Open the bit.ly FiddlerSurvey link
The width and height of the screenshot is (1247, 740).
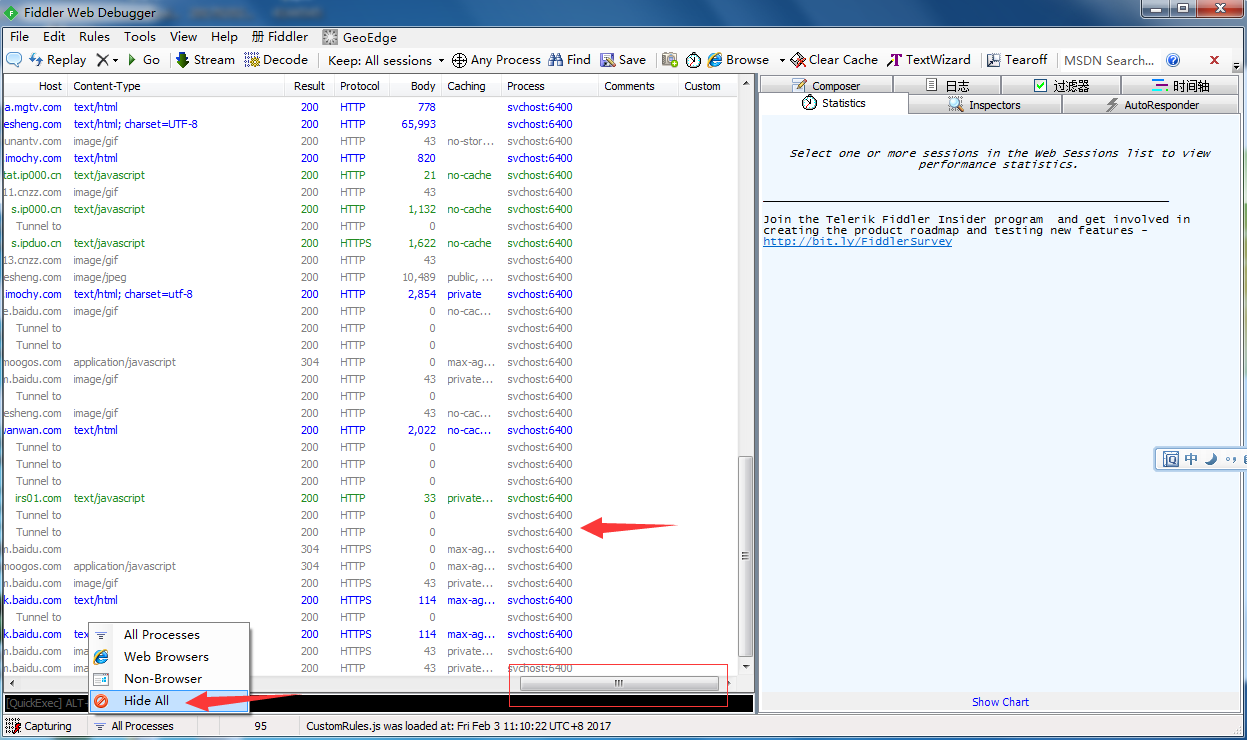(x=857, y=242)
